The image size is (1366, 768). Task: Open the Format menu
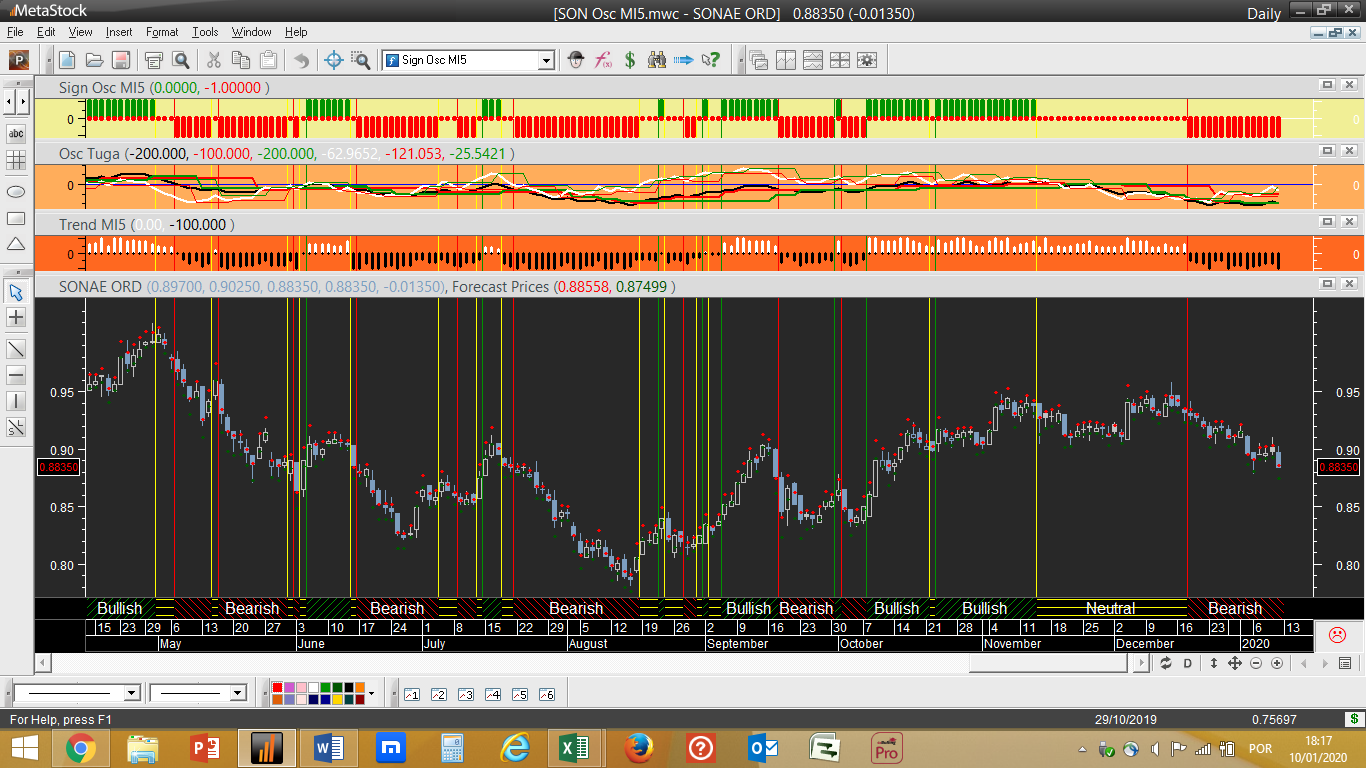pos(162,32)
